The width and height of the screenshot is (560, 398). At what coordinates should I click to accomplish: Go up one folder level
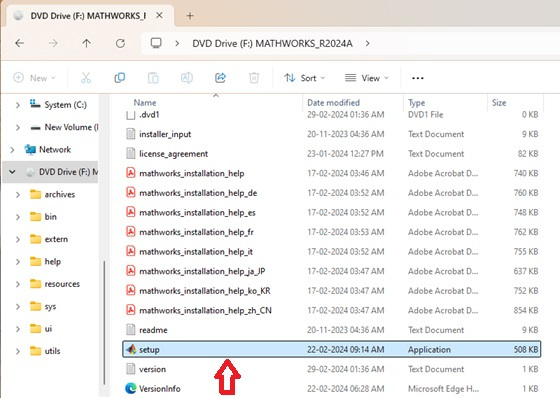pos(86,43)
